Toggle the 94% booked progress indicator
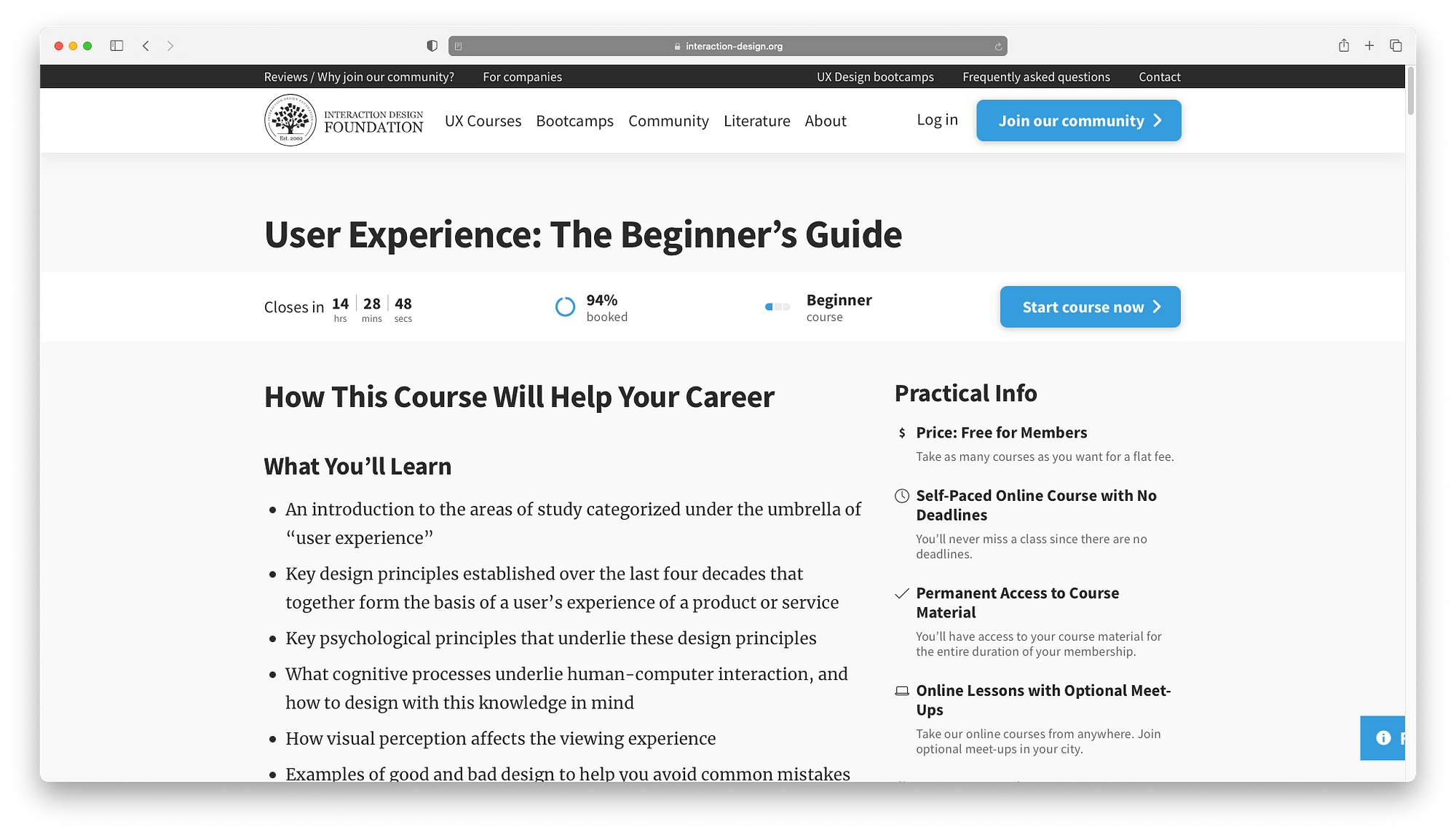The height and width of the screenshot is (835, 1456). pos(565,307)
